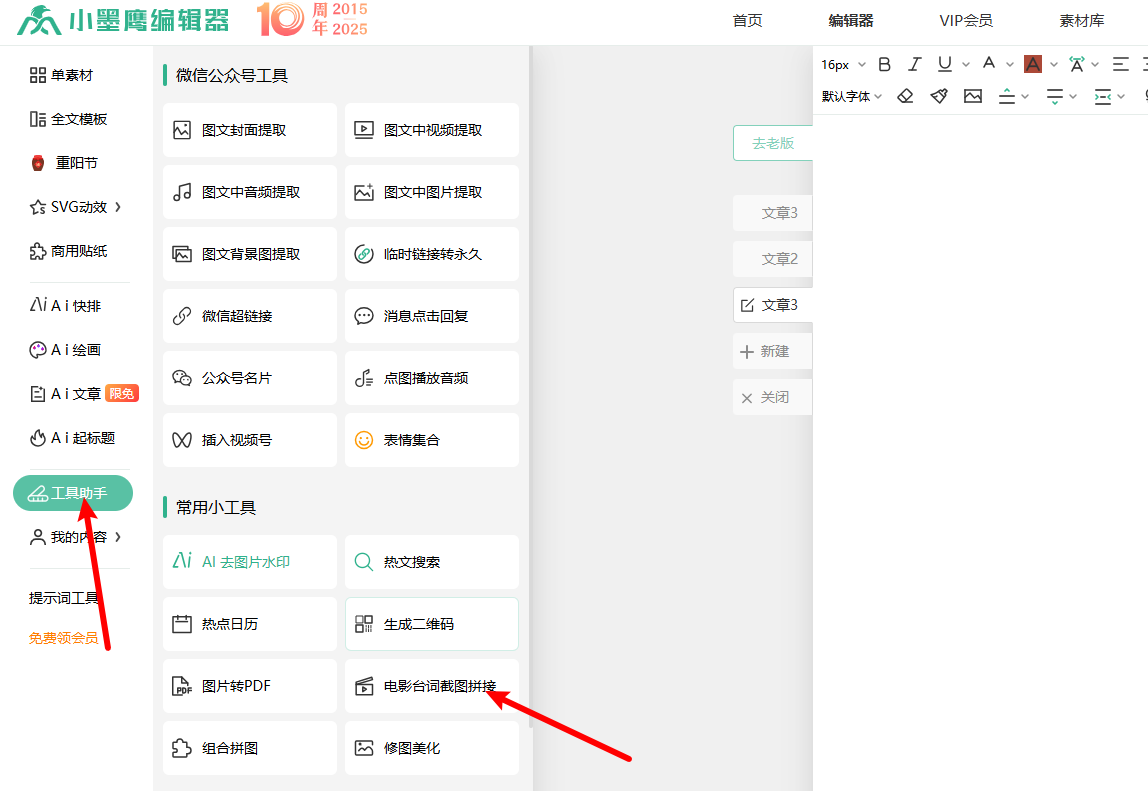This screenshot has width=1148, height=791.
Task: Expand the spacing-after-paragraph arrow
Action: point(1073,97)
